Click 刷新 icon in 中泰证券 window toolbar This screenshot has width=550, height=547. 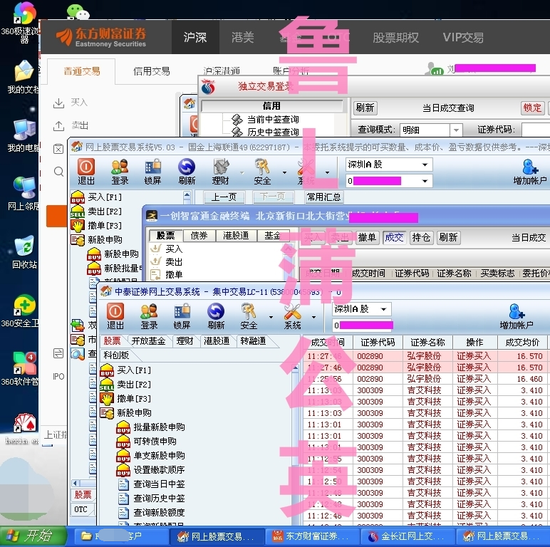click(x=216, y=316)
